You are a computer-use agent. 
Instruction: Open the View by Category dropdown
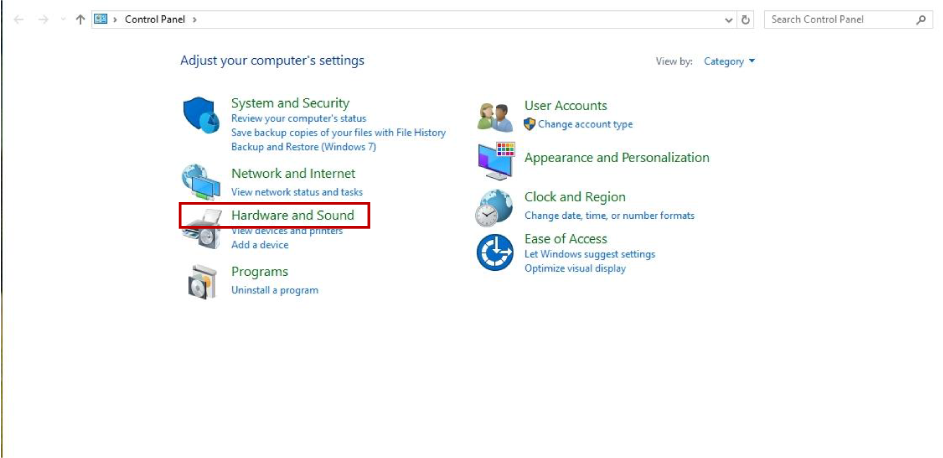(729, 61)
